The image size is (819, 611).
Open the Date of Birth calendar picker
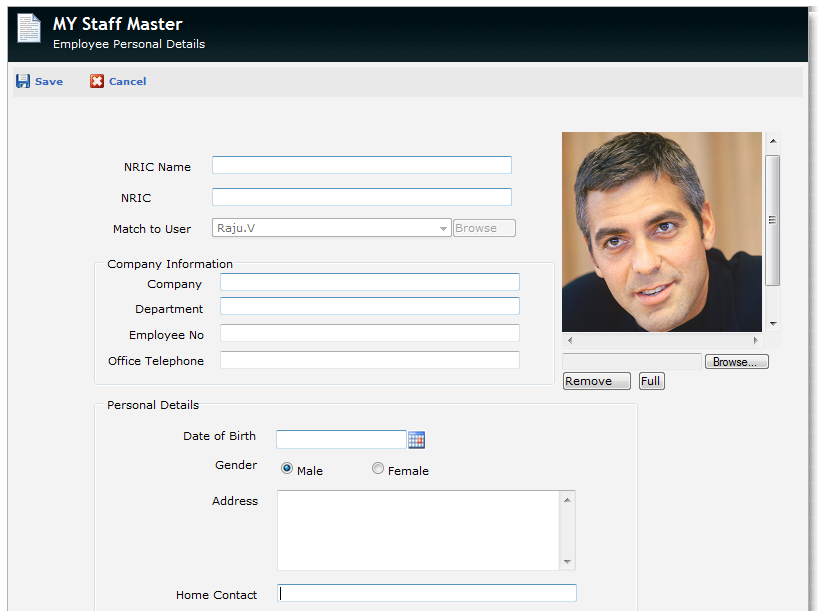click(x=416, y=440)
